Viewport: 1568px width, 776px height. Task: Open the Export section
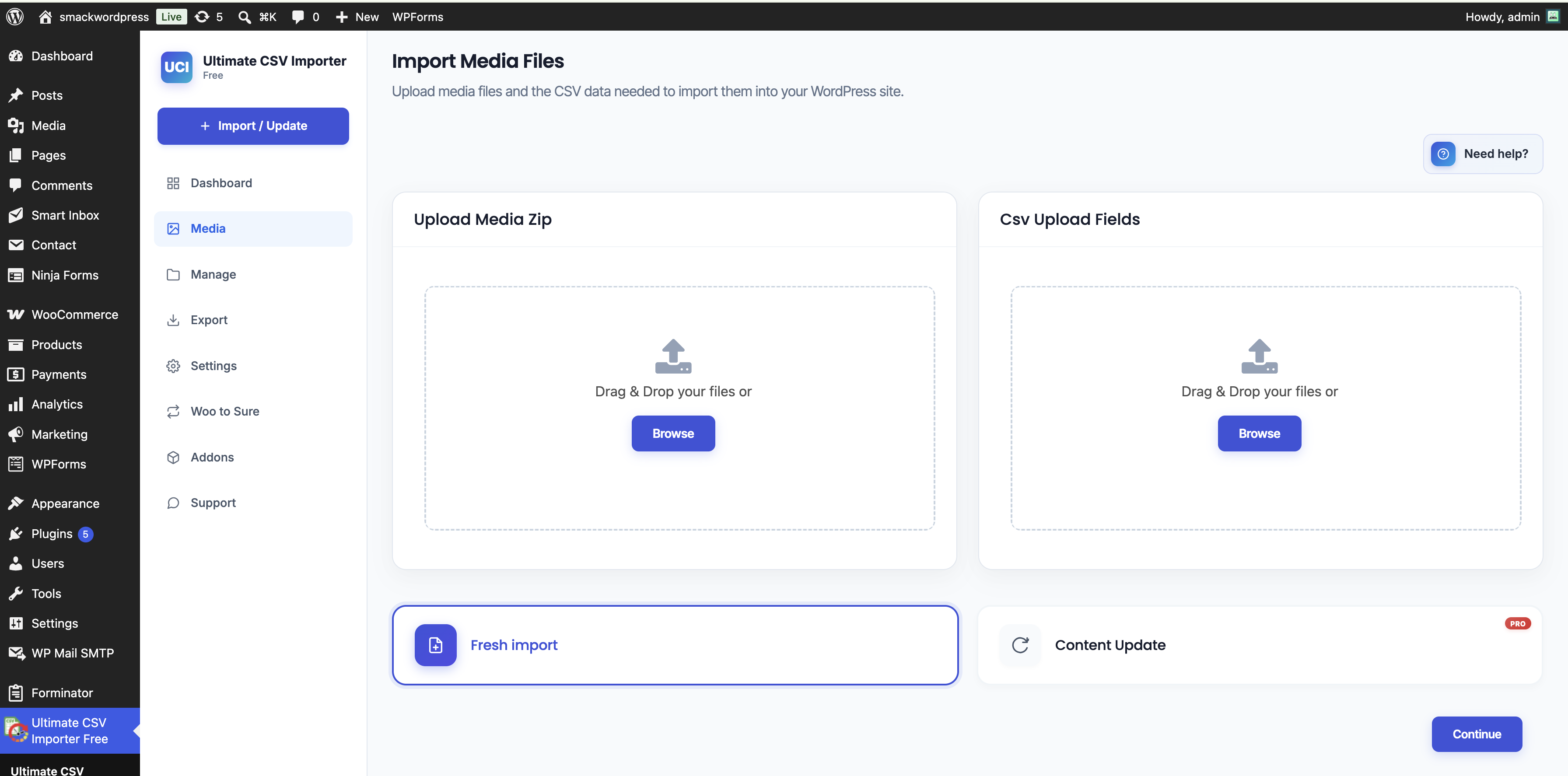click(253, 320)
